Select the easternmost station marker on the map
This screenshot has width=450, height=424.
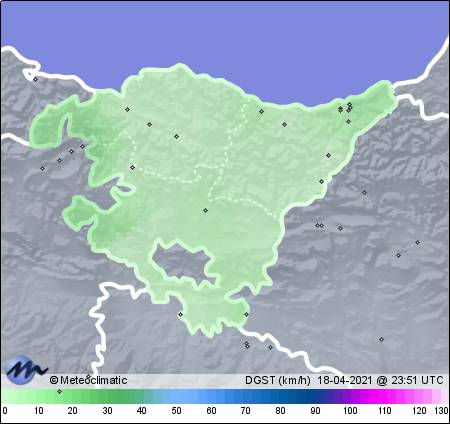[x=418, y=242]
